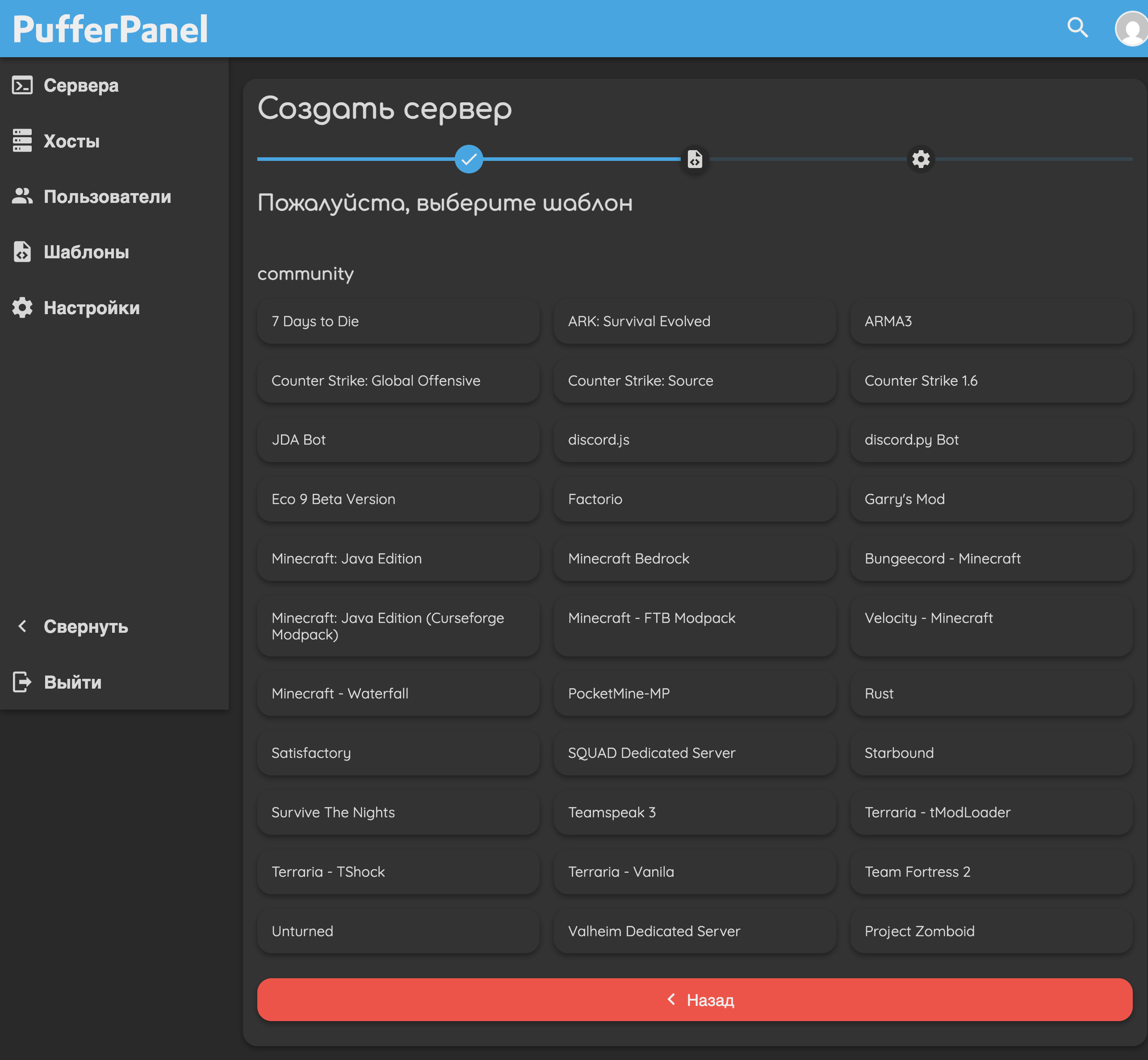1148x1060 pixels.
Task: Select Bungeecord - Minecraft template
Action: point(991,558)
